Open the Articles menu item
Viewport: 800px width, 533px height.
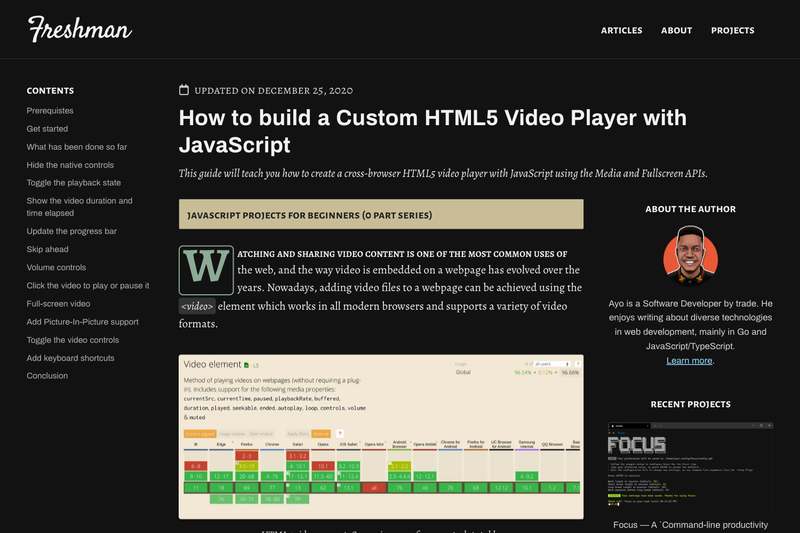pyautogui.click(x=621, y=31)
